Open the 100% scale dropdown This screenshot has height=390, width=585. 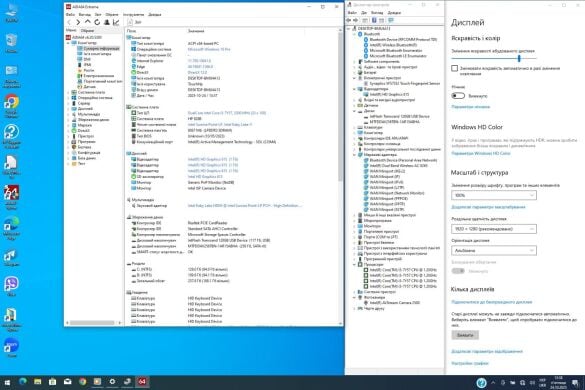[x=494, y=195]
